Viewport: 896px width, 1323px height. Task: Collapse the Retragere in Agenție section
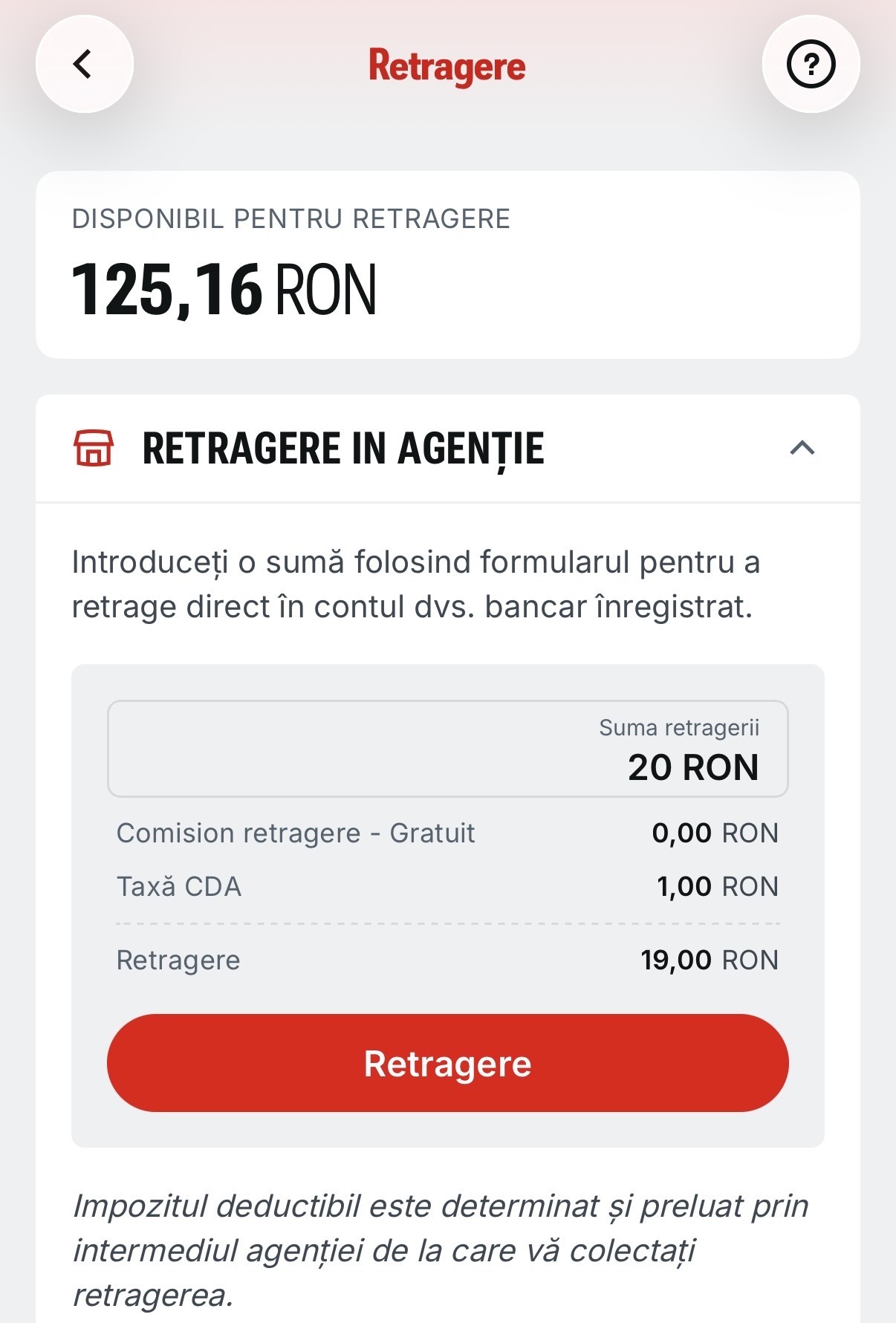[x=802, y=448]
